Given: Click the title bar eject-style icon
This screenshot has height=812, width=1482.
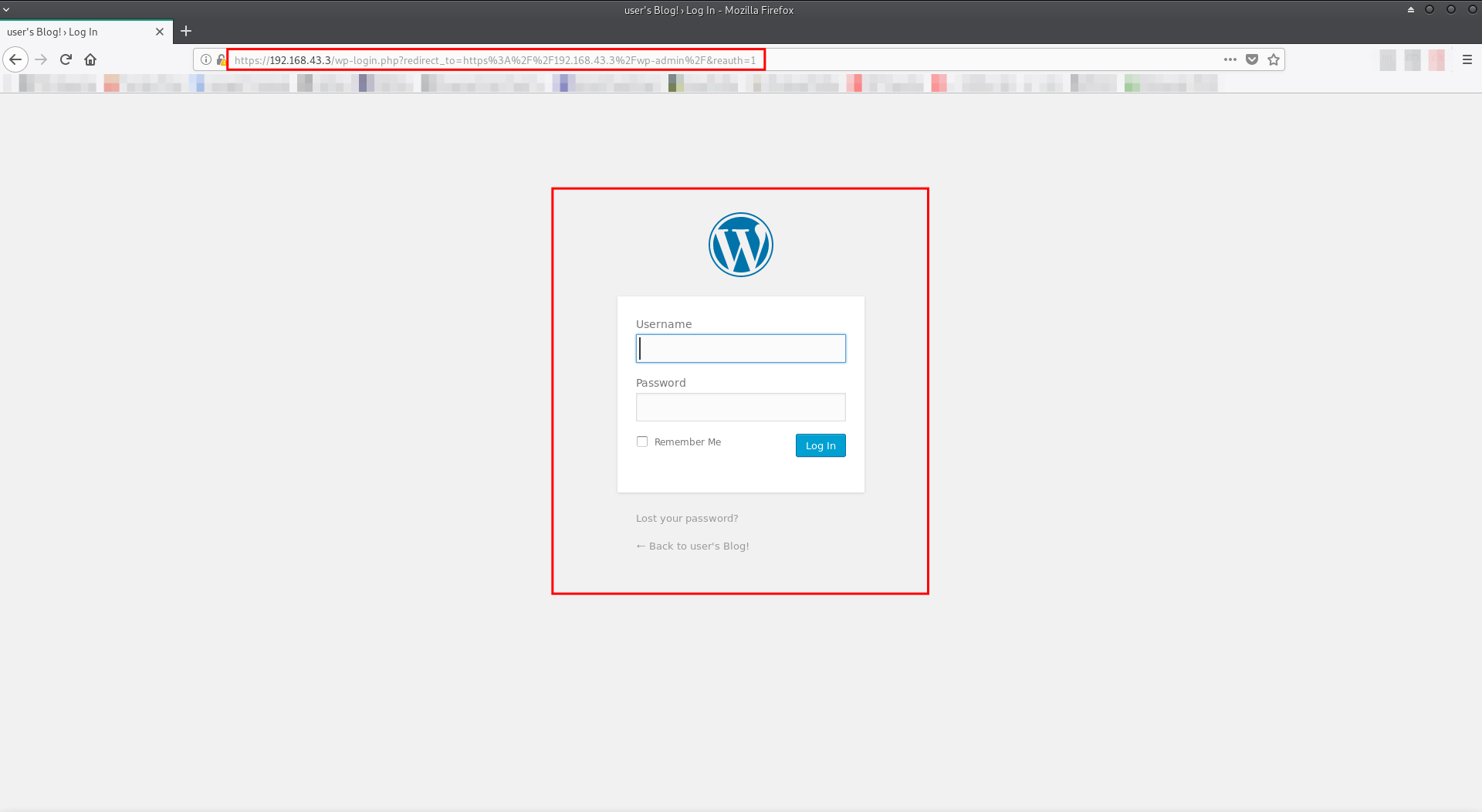Looking at the screenshot, I should tap(1411, 10).
